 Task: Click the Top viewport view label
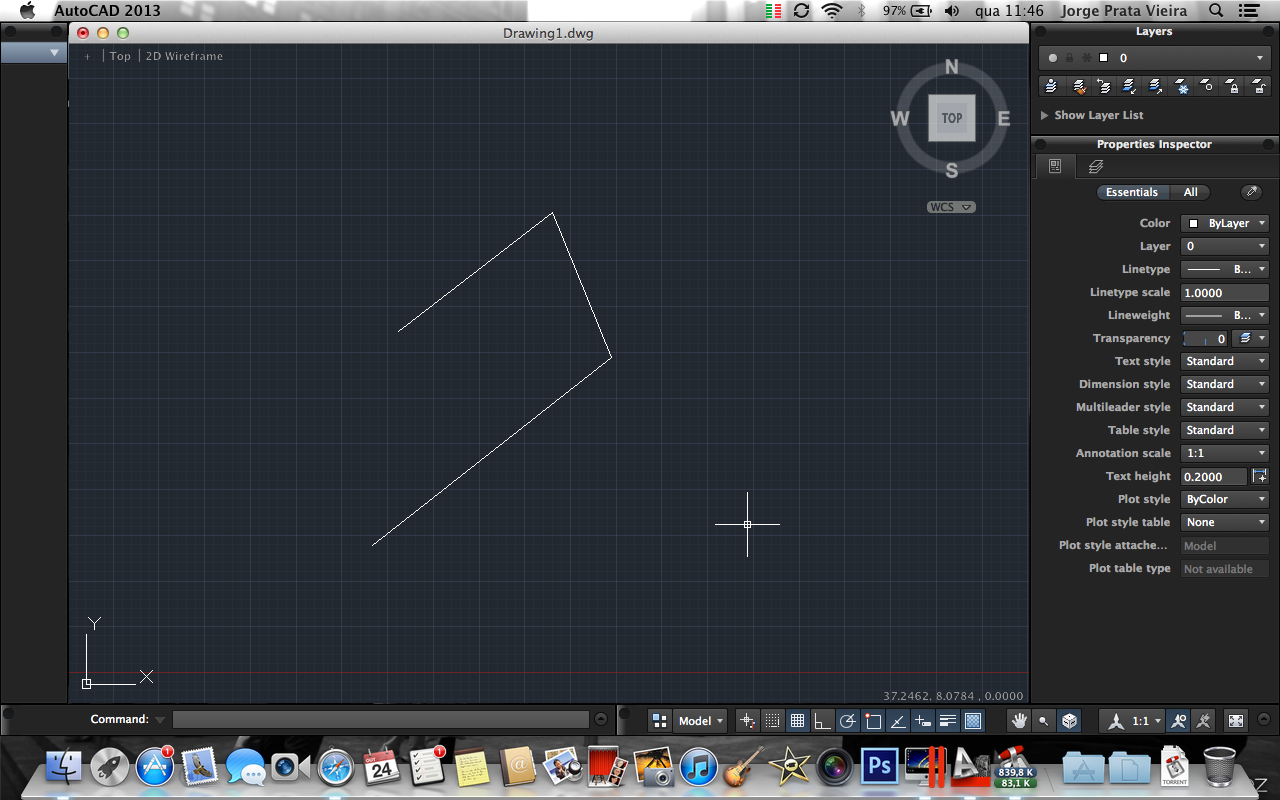point(120,56)
